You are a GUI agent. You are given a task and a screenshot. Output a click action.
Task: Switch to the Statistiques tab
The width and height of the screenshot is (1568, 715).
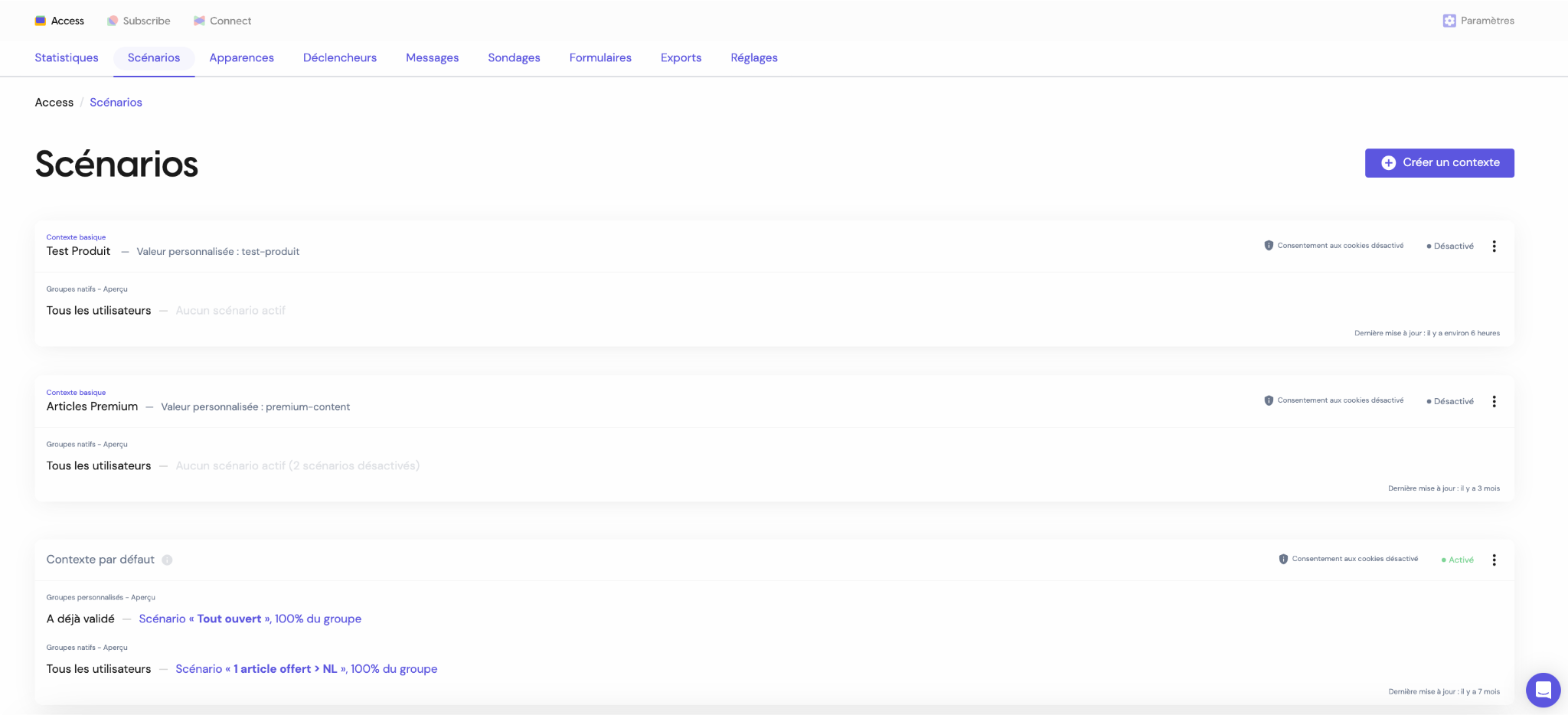click(67, 57)
